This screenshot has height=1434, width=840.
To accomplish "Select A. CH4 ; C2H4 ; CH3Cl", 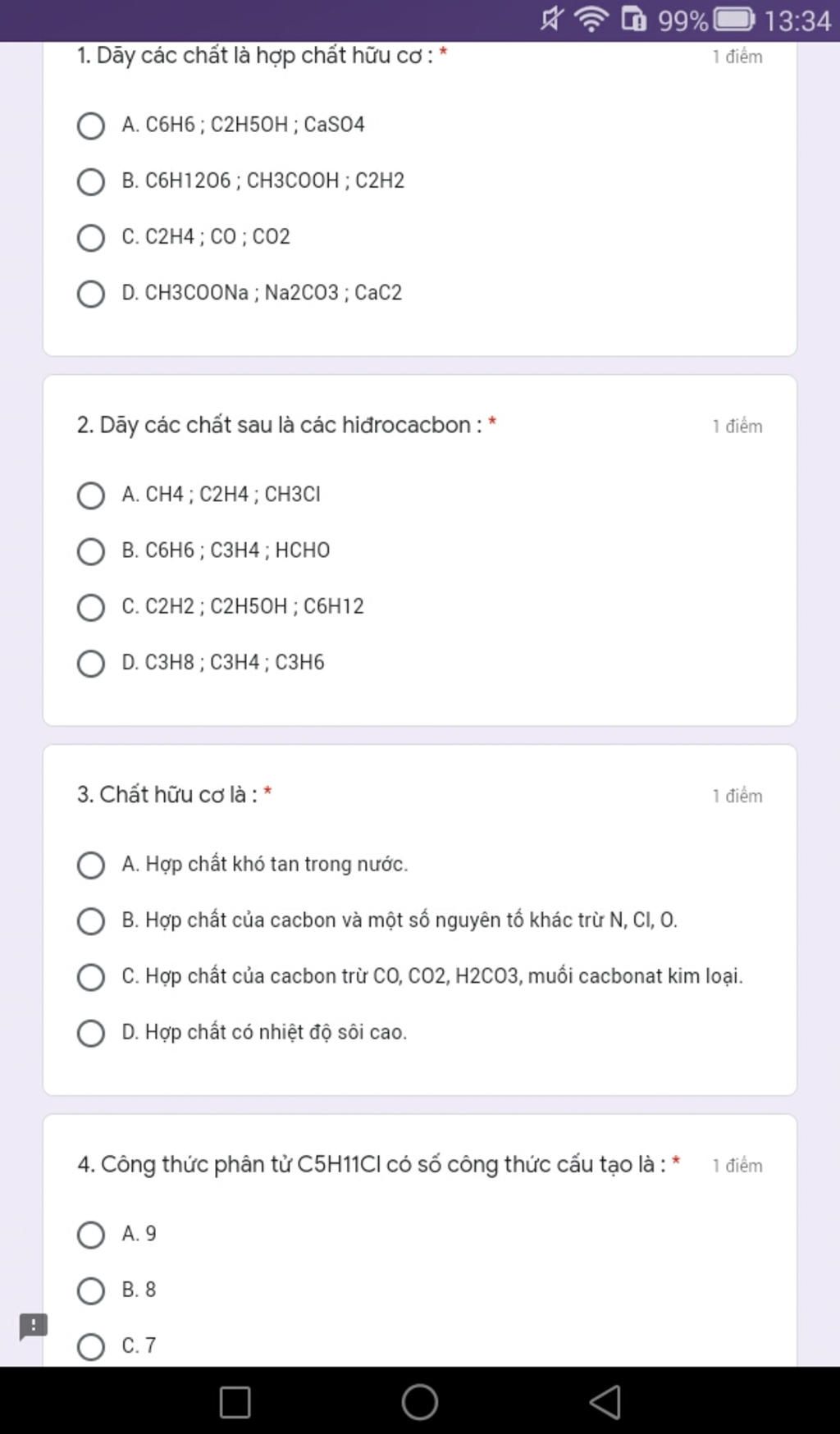I will [x=199, y=495].
